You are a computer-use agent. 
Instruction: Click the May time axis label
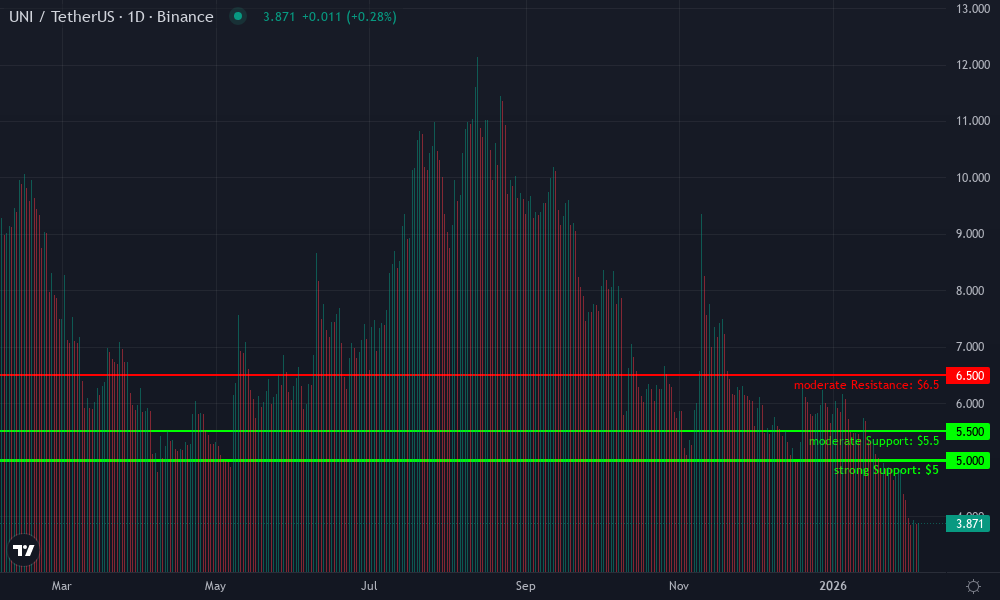[215, 585]
